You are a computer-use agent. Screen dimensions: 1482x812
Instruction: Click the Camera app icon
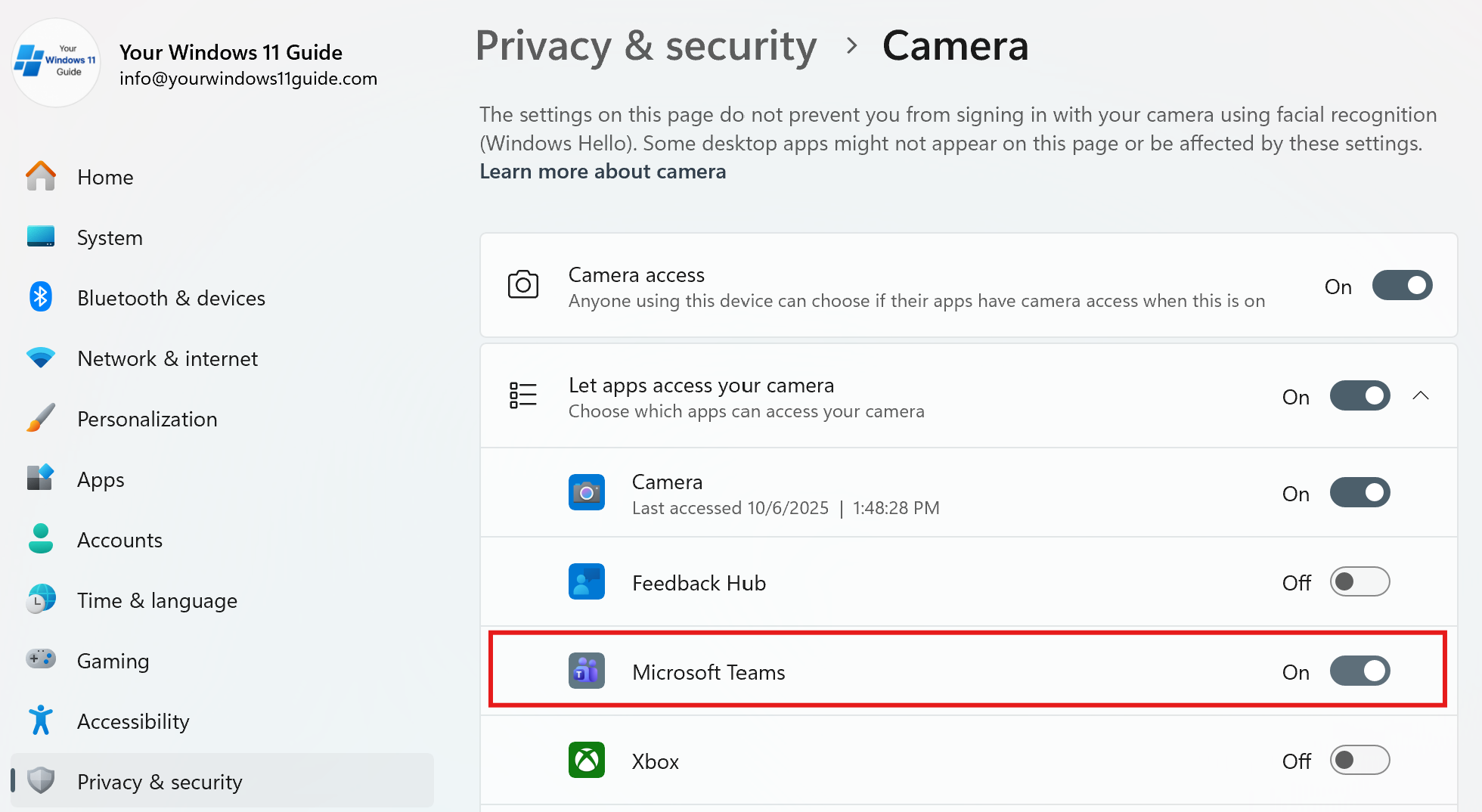click(x=587, y=492)
